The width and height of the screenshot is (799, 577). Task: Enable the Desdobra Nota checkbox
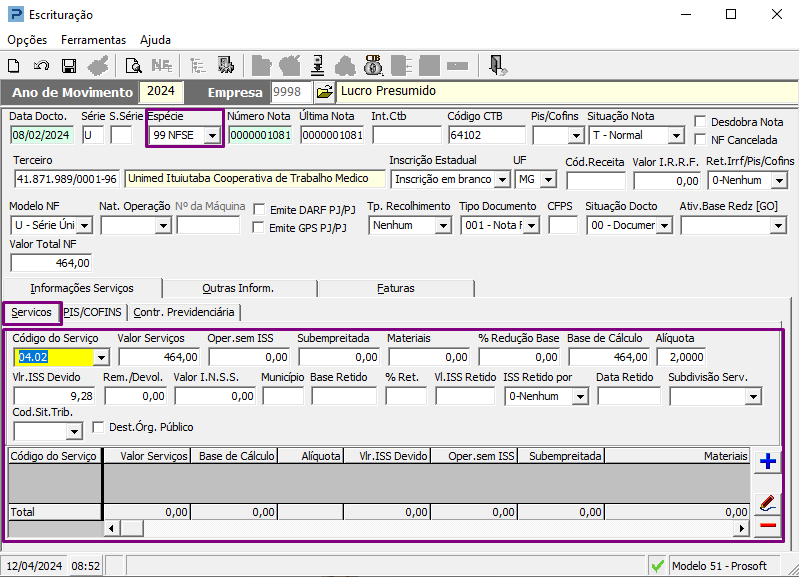coord(701,122)
